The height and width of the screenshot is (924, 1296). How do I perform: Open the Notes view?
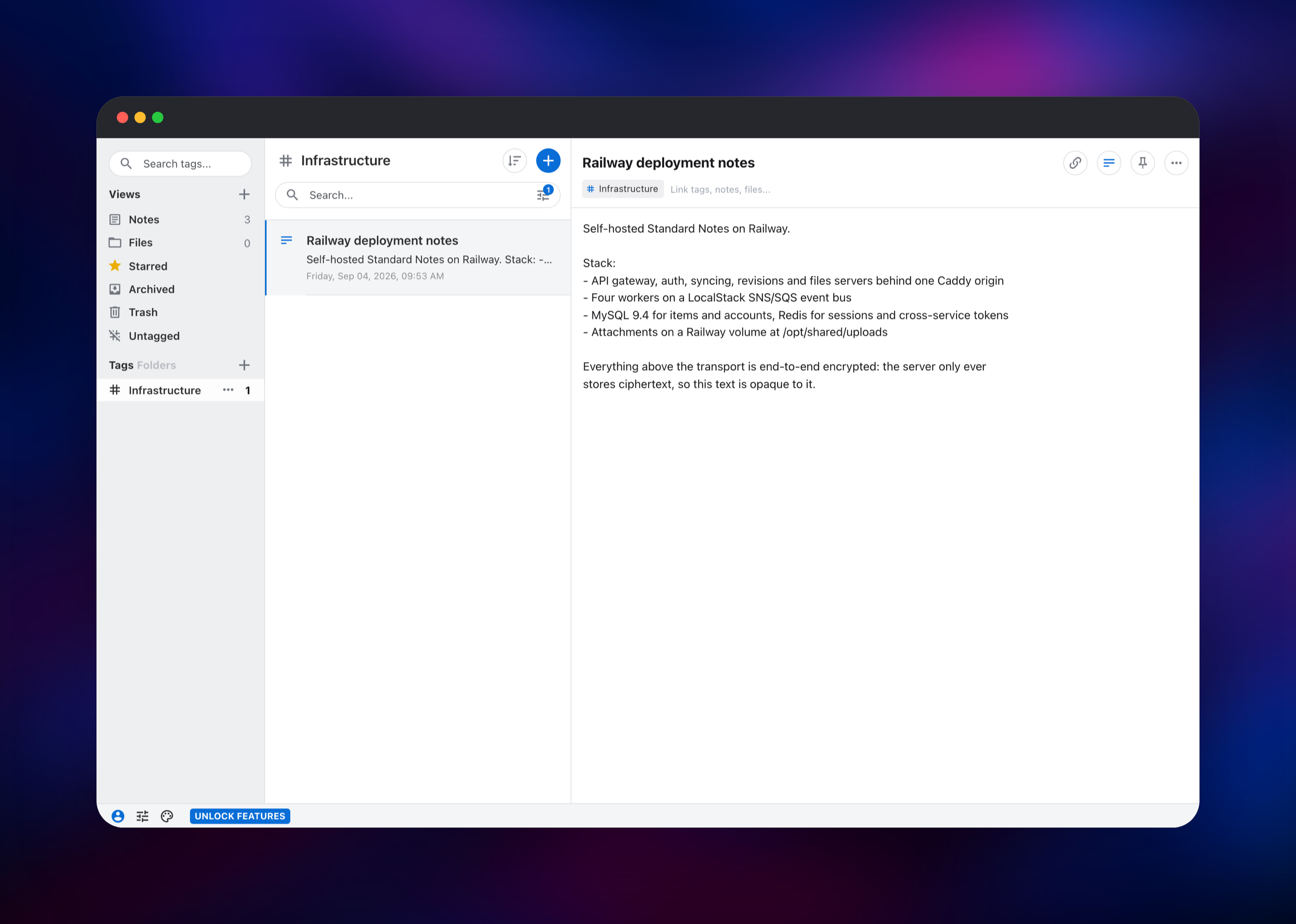[180, 220]
